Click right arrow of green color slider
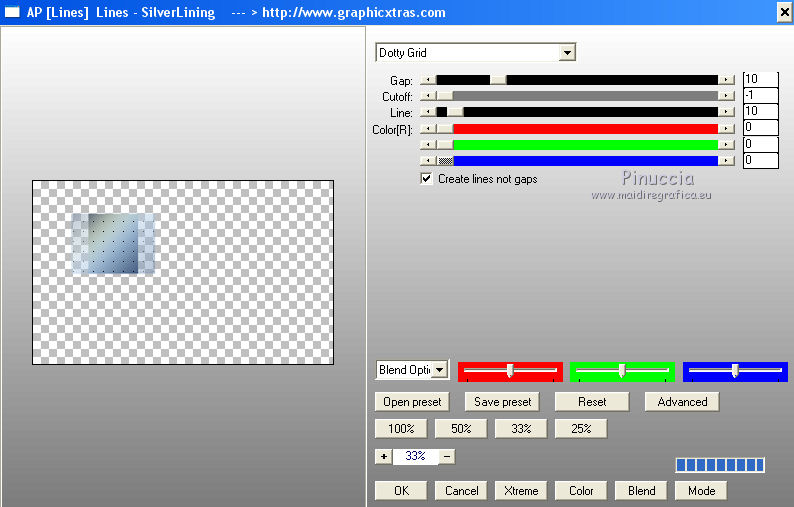794x507 pixels. [726, 145]
